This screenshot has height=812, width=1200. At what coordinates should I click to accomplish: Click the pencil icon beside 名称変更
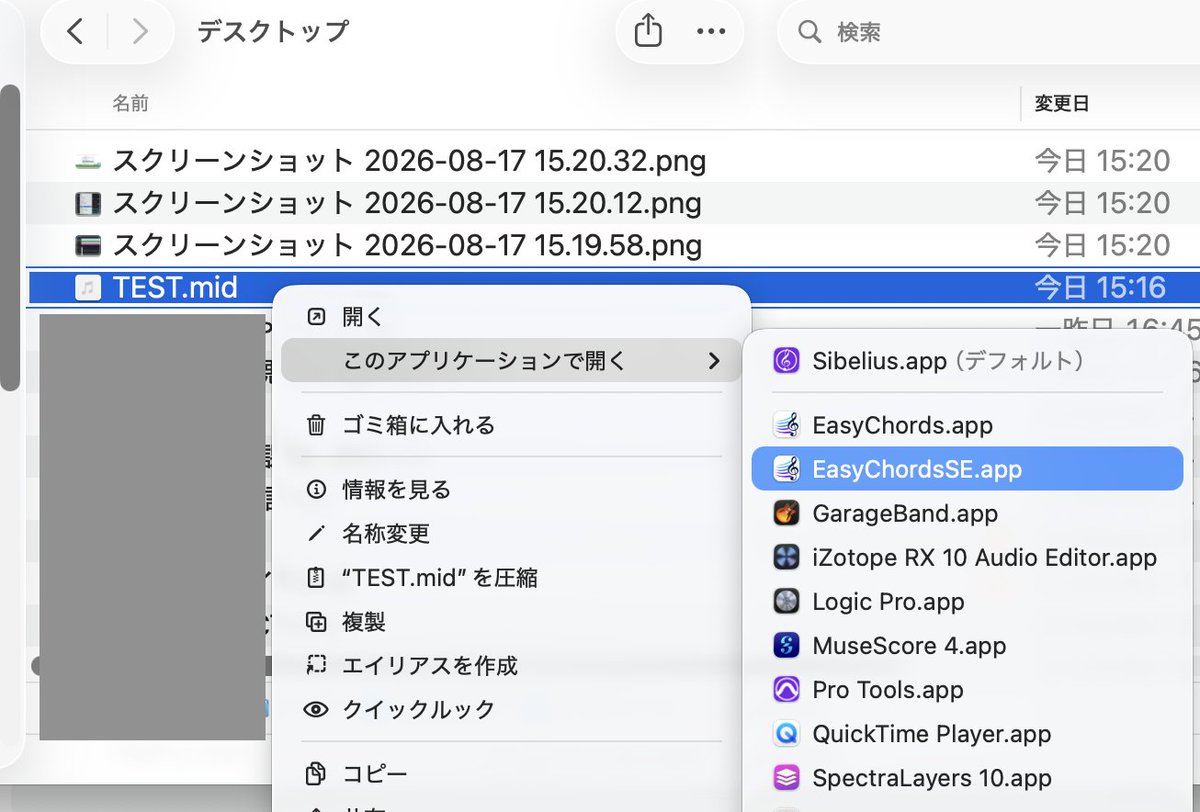316,533
